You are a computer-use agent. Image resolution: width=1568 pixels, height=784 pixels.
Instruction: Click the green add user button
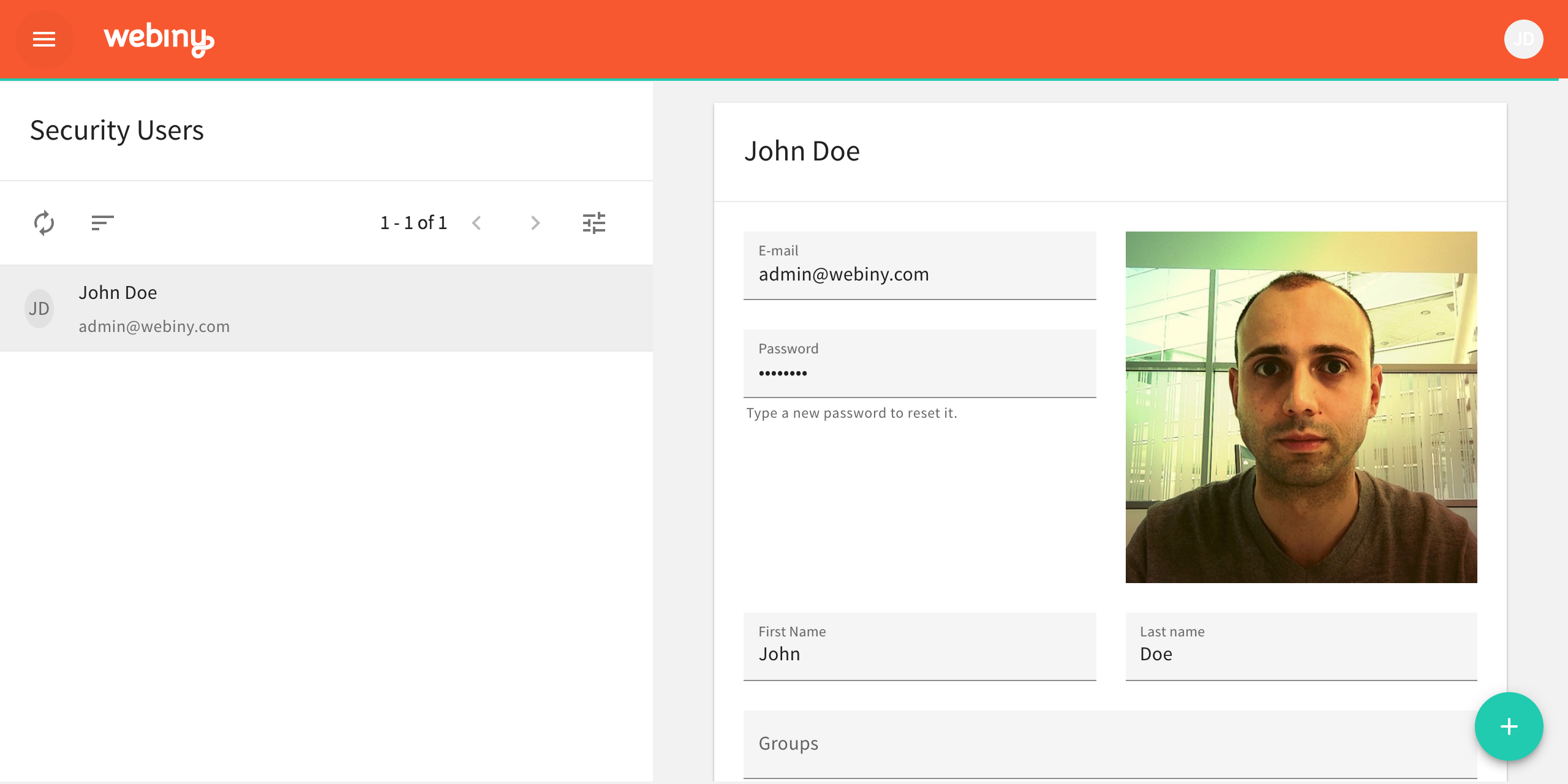[x=1509, y=726]
